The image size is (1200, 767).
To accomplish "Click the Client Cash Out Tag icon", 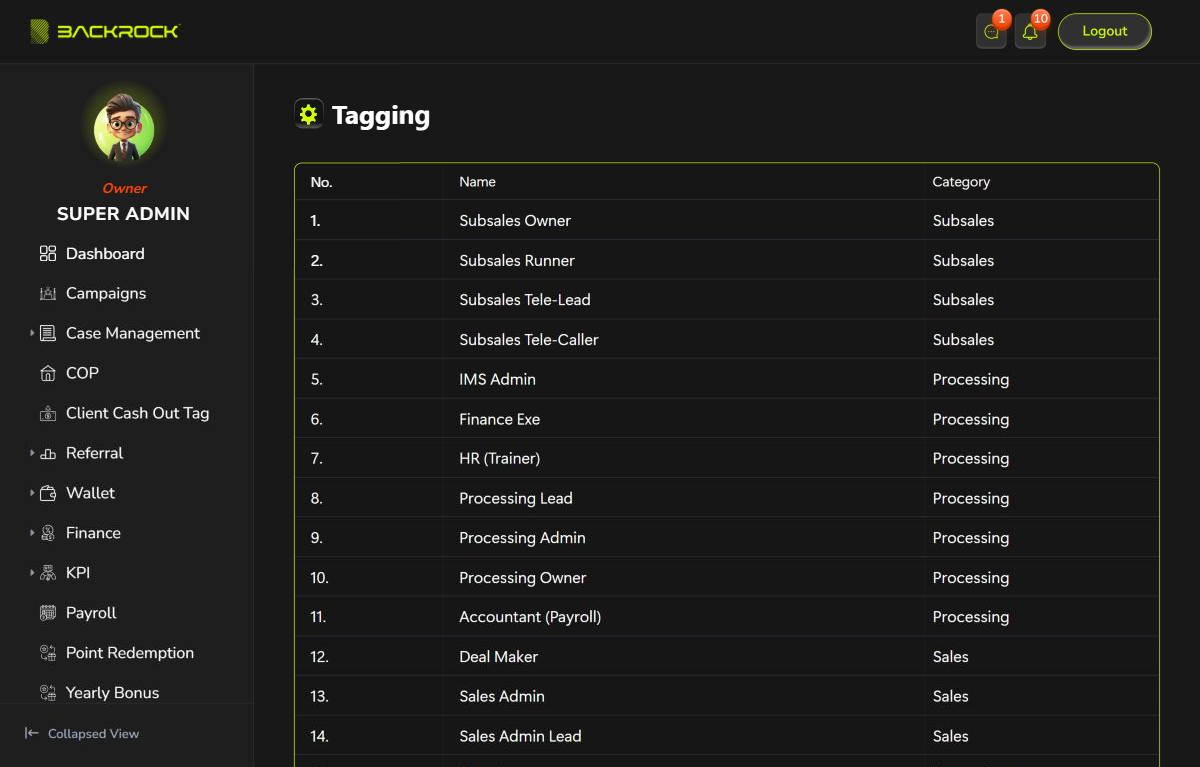I will click(48, 414).
